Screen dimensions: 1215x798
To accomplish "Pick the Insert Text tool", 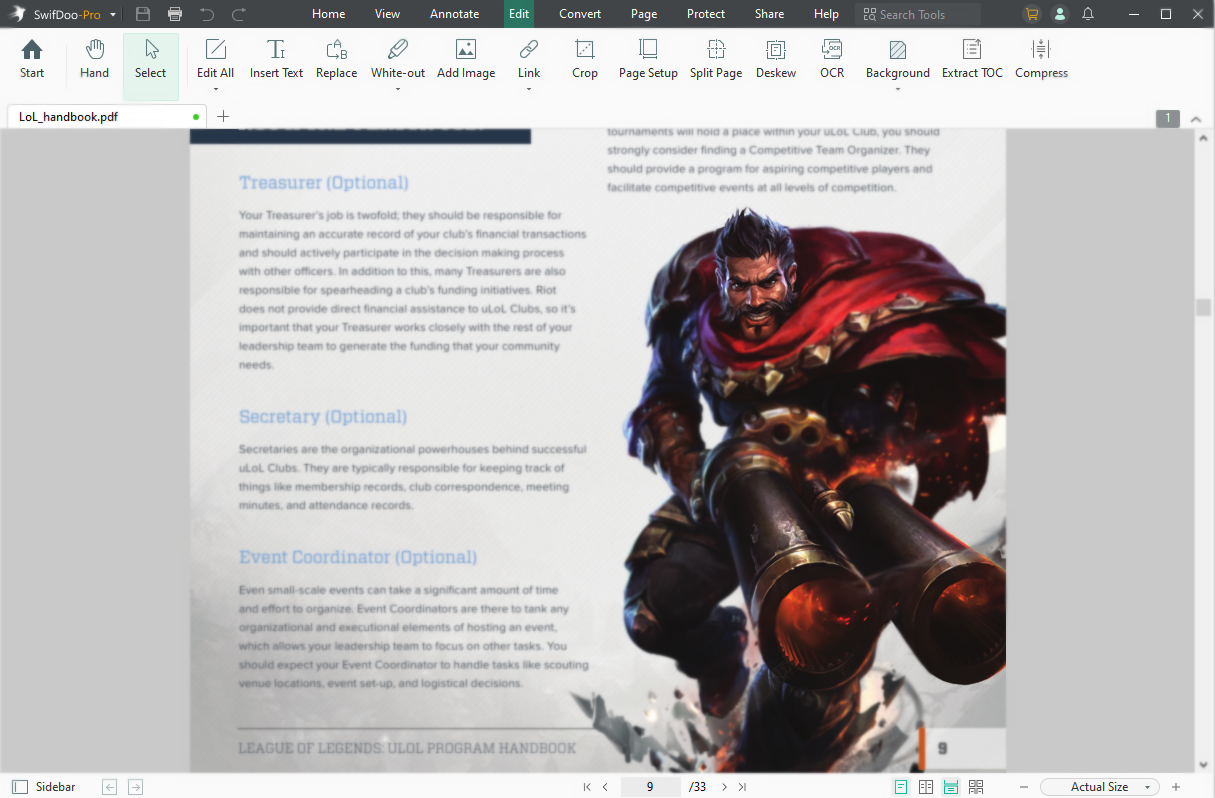I will coord(276,59).
